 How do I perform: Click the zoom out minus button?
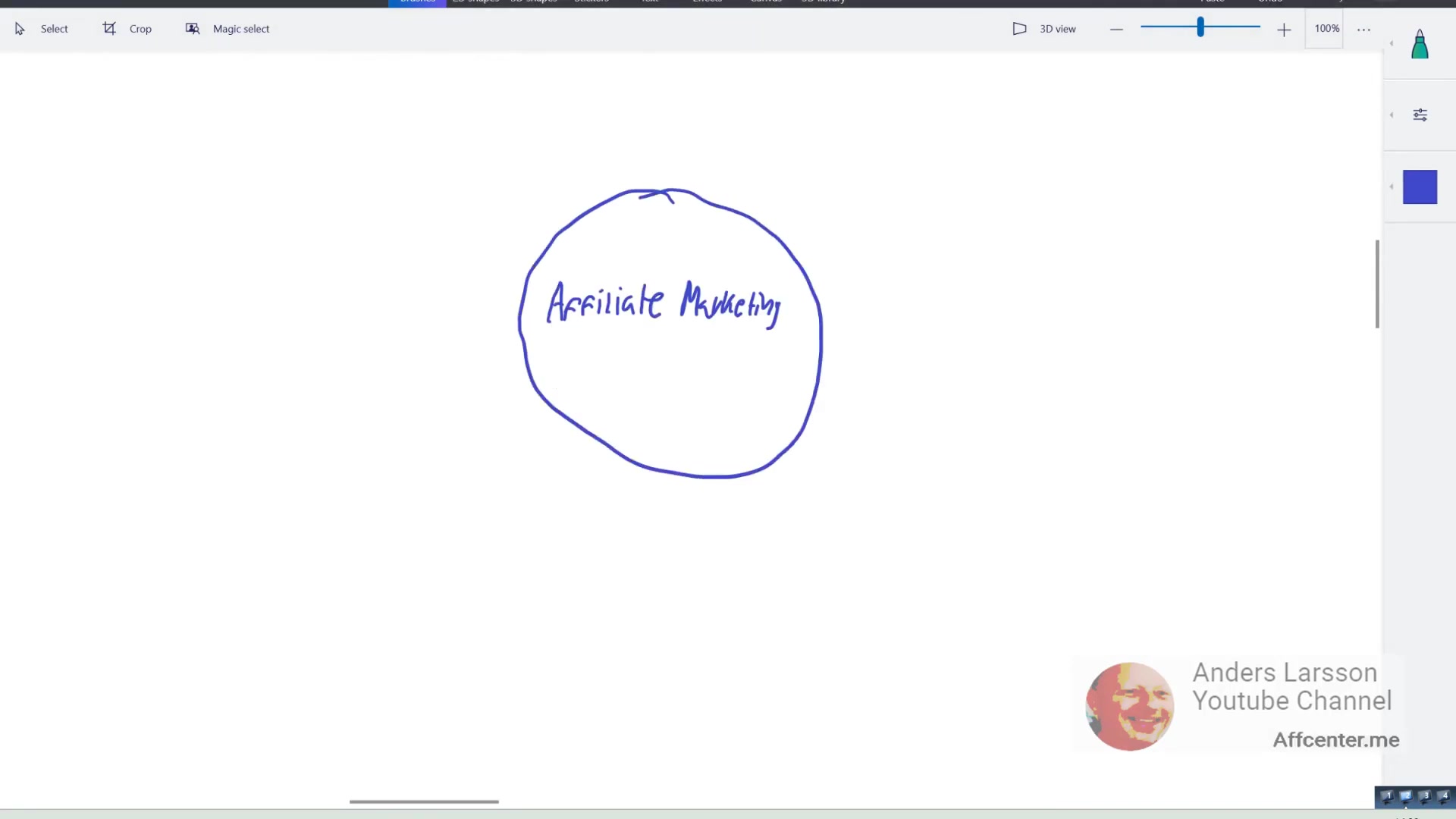pyautogui.click(x=1116, y=30)
